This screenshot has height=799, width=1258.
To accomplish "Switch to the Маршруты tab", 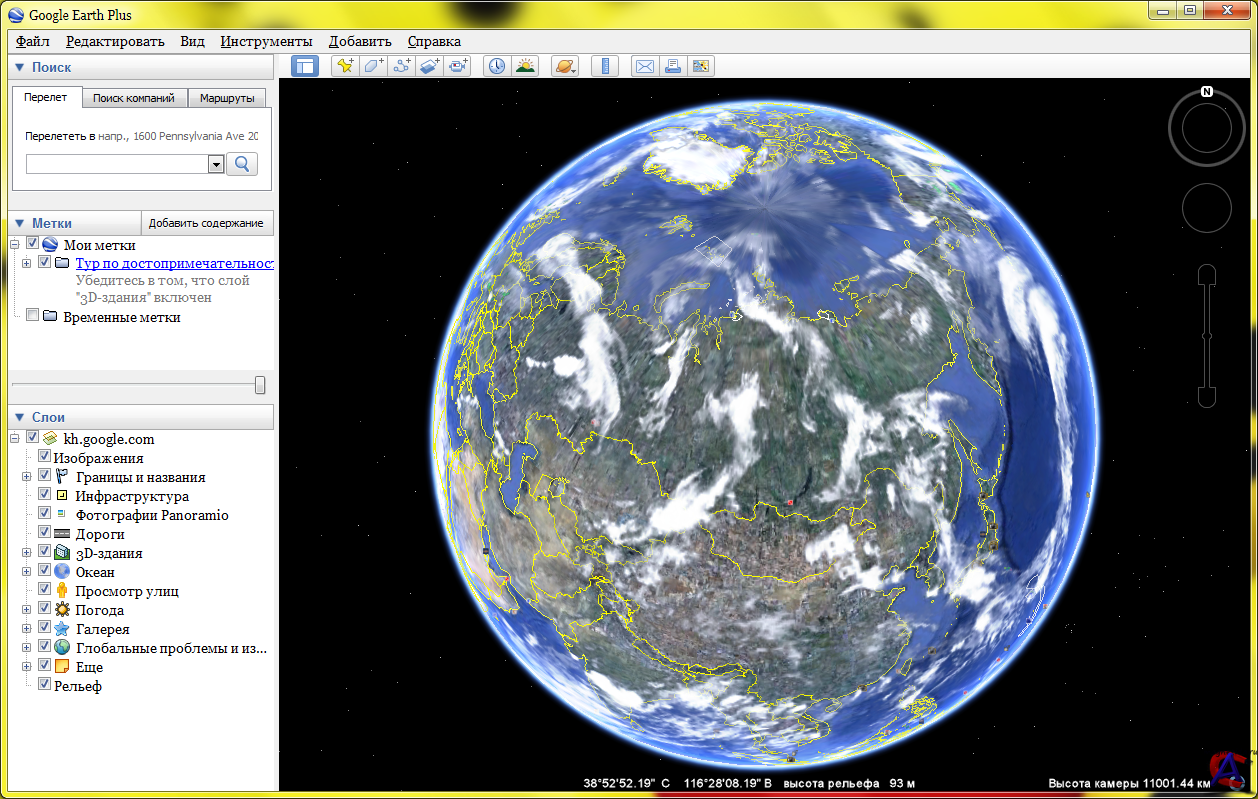I will pos(226,98).
